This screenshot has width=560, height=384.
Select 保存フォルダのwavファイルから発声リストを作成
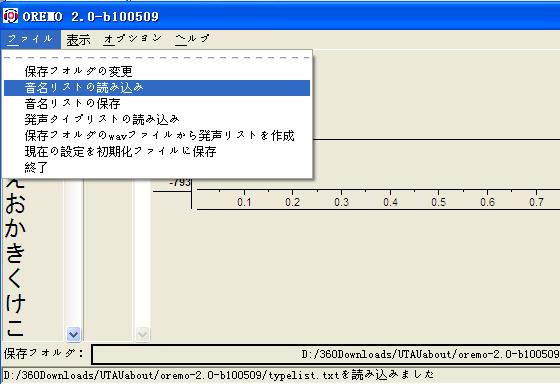pyautogui.click(x=157, y=135)
